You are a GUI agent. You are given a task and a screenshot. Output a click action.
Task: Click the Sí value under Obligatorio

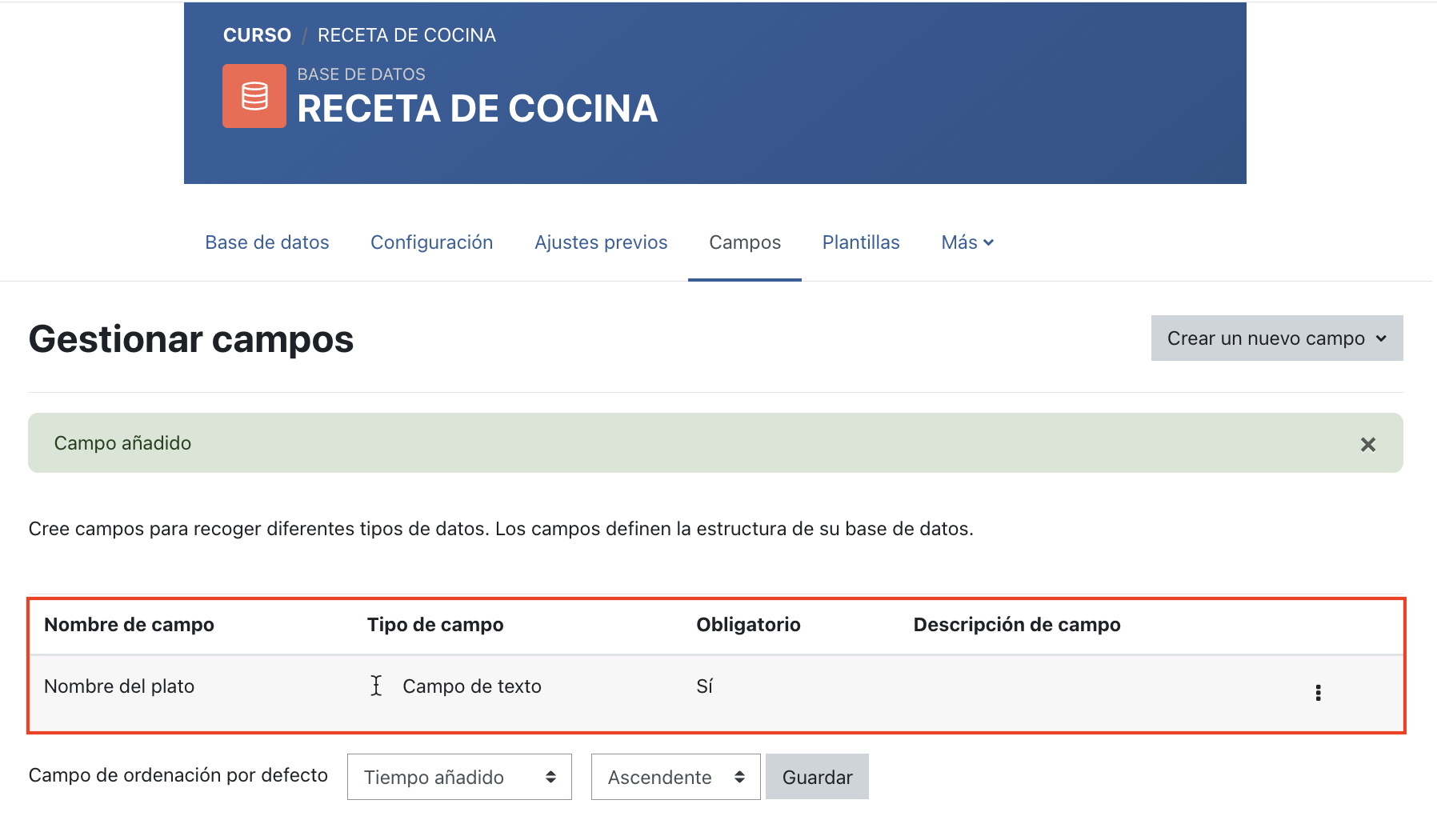point(704,686)
